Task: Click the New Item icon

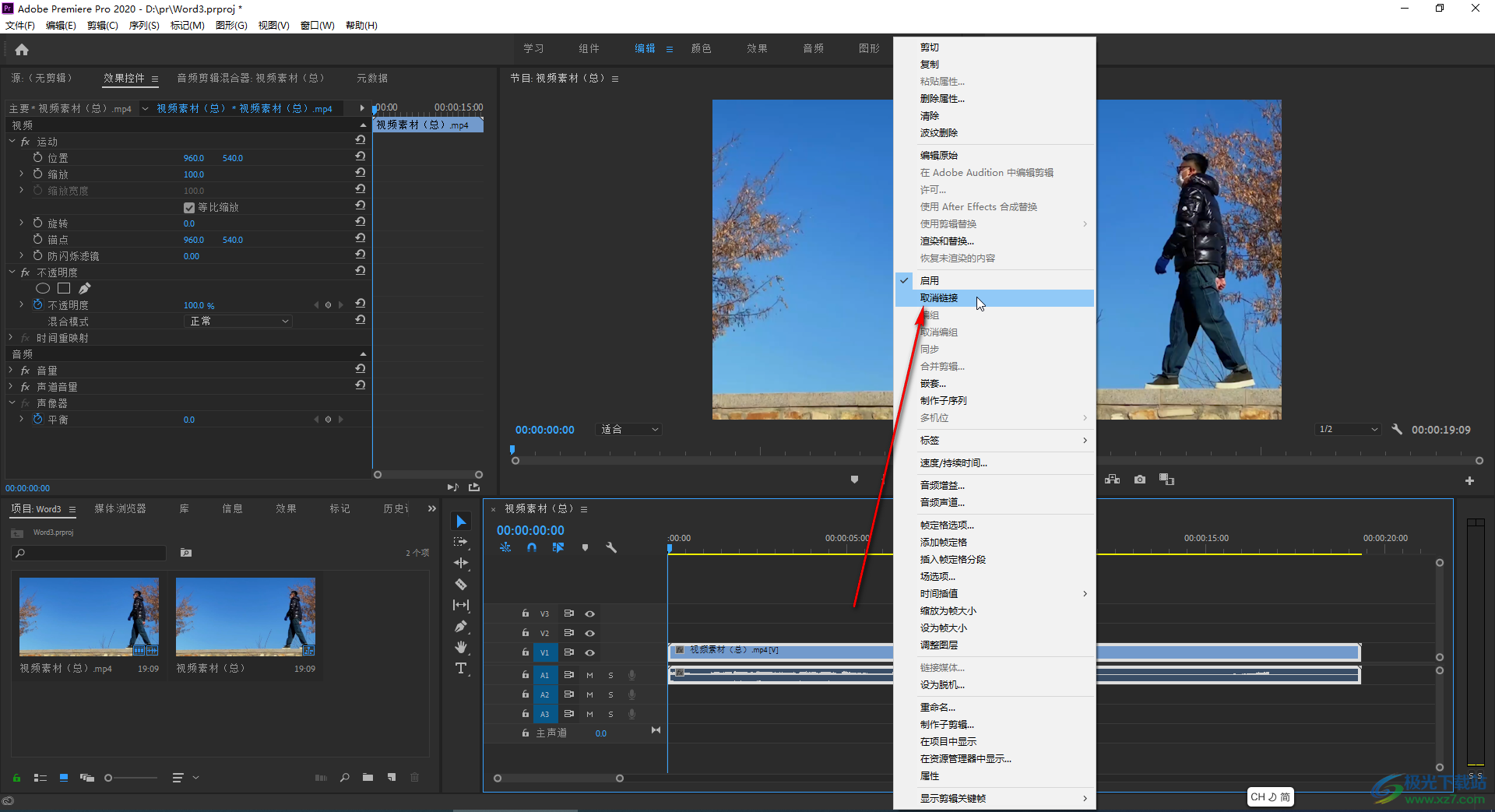Action: point(392,777)
